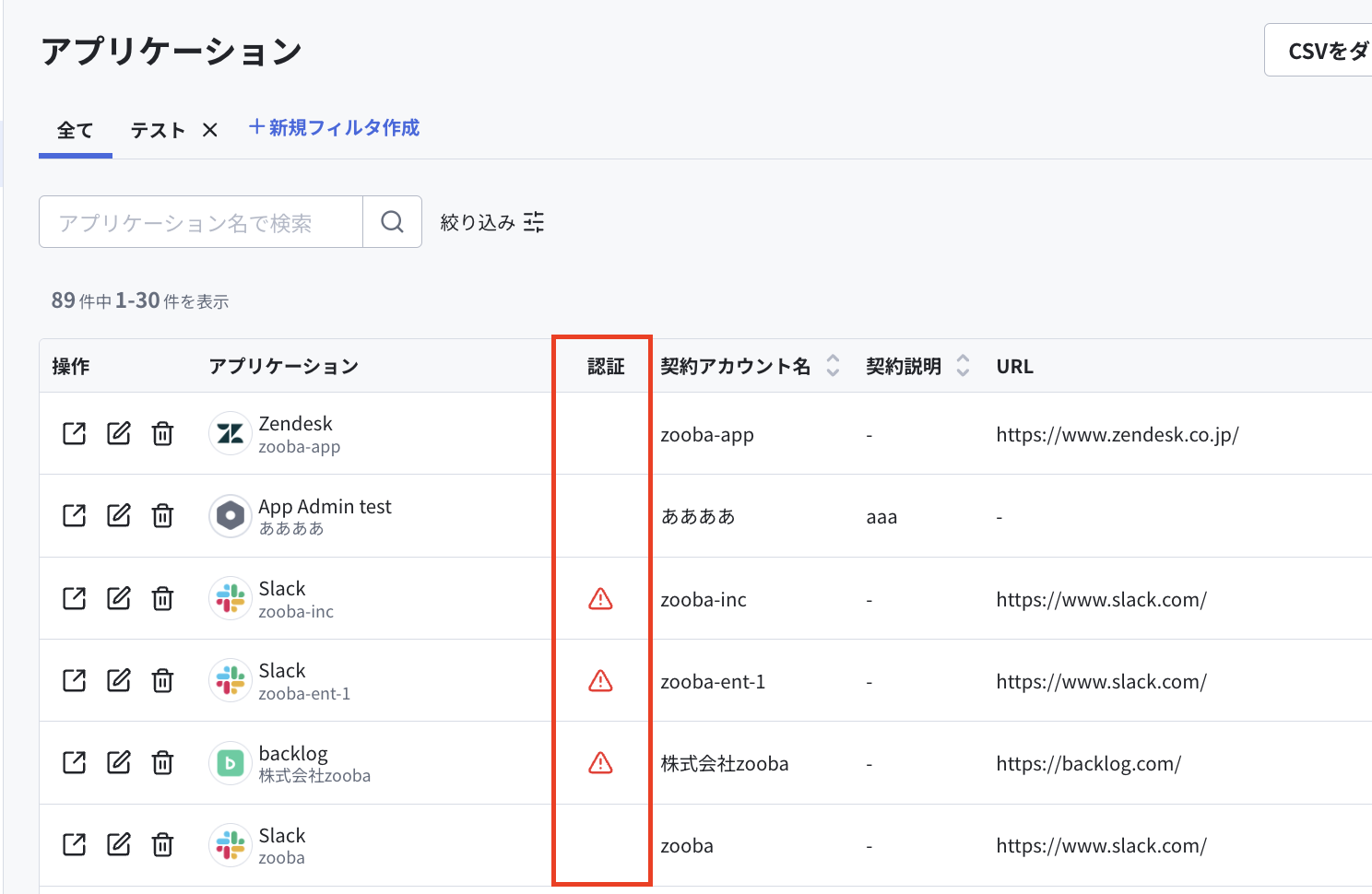
Task: Close the テスト filter tab
Action: pos(210,131)
